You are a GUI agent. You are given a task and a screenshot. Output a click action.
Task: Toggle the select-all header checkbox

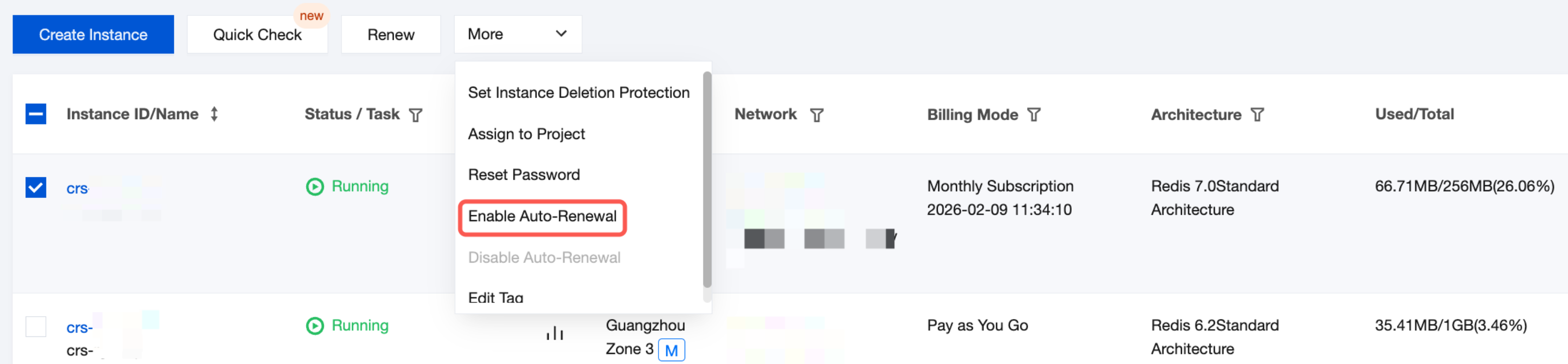click(36, 114)
